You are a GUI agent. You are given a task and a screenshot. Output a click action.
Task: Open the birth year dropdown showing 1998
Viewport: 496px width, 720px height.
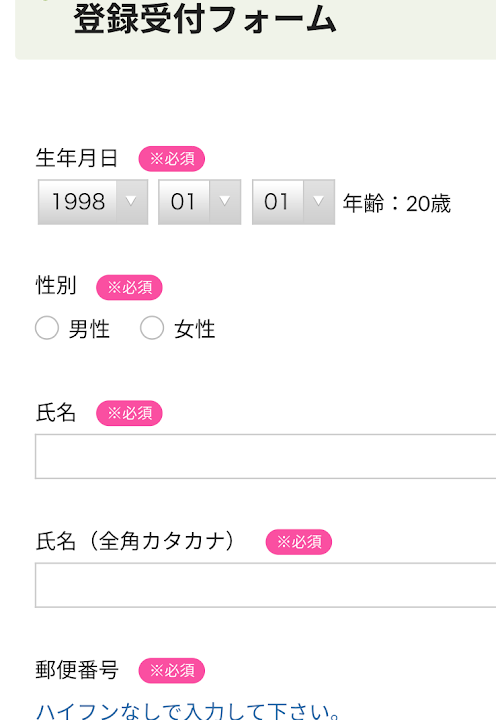tap(93, 202)
